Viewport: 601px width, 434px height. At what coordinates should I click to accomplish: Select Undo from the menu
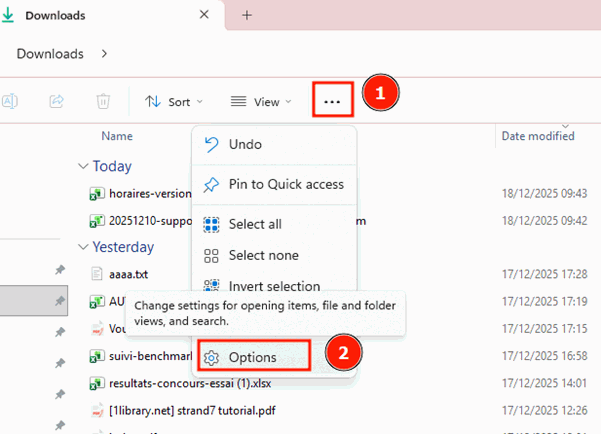click(x=245, y=146)
